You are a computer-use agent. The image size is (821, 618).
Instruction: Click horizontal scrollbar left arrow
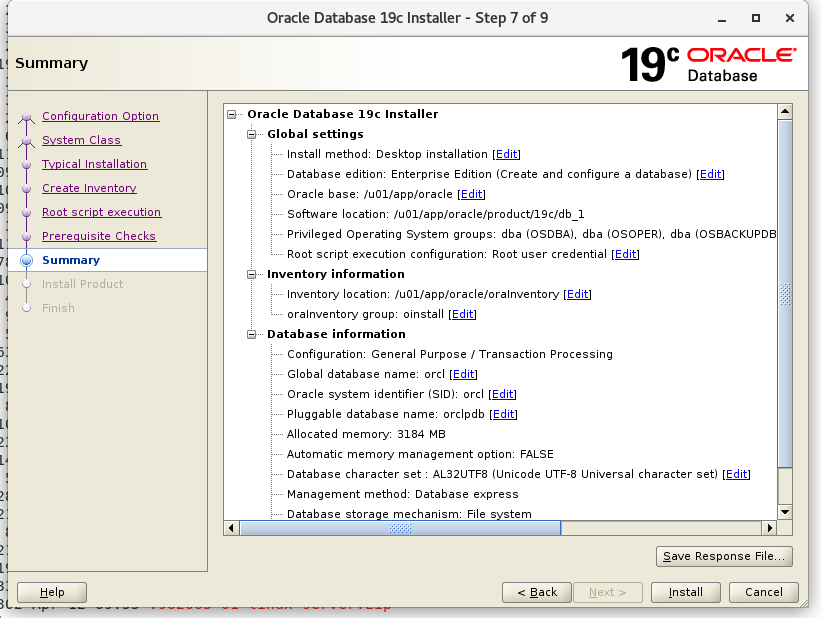click(x=231, y=528)
